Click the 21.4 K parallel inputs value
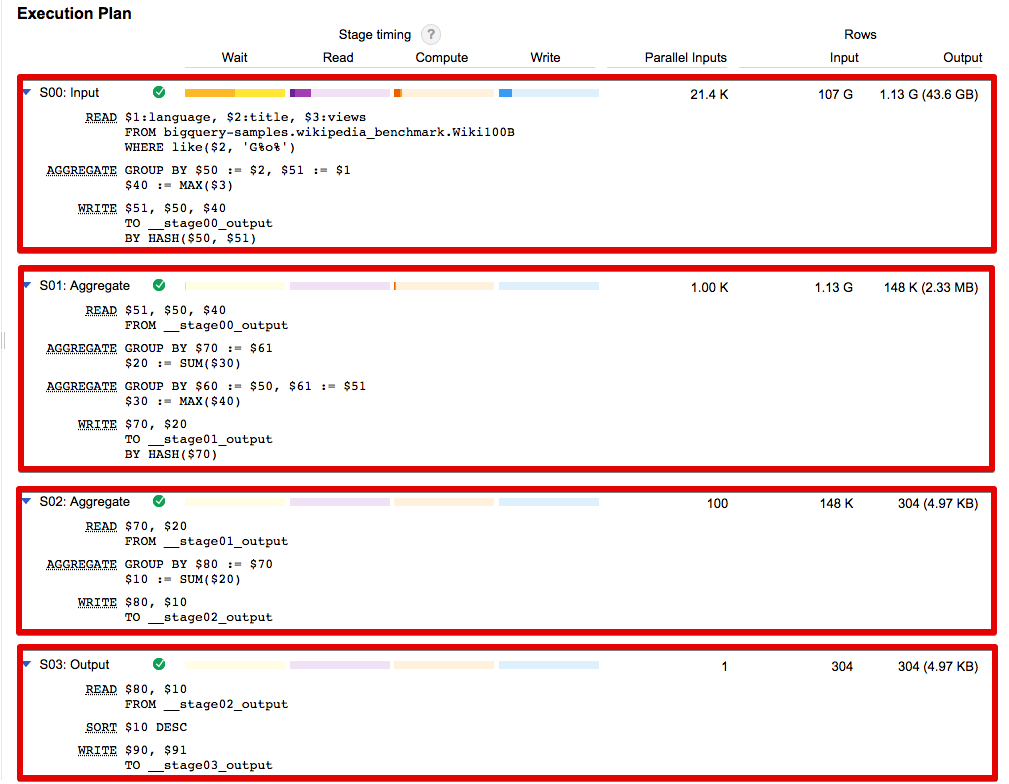The width and height of the screenshot is (1009, 784). (x=709, y=94)
